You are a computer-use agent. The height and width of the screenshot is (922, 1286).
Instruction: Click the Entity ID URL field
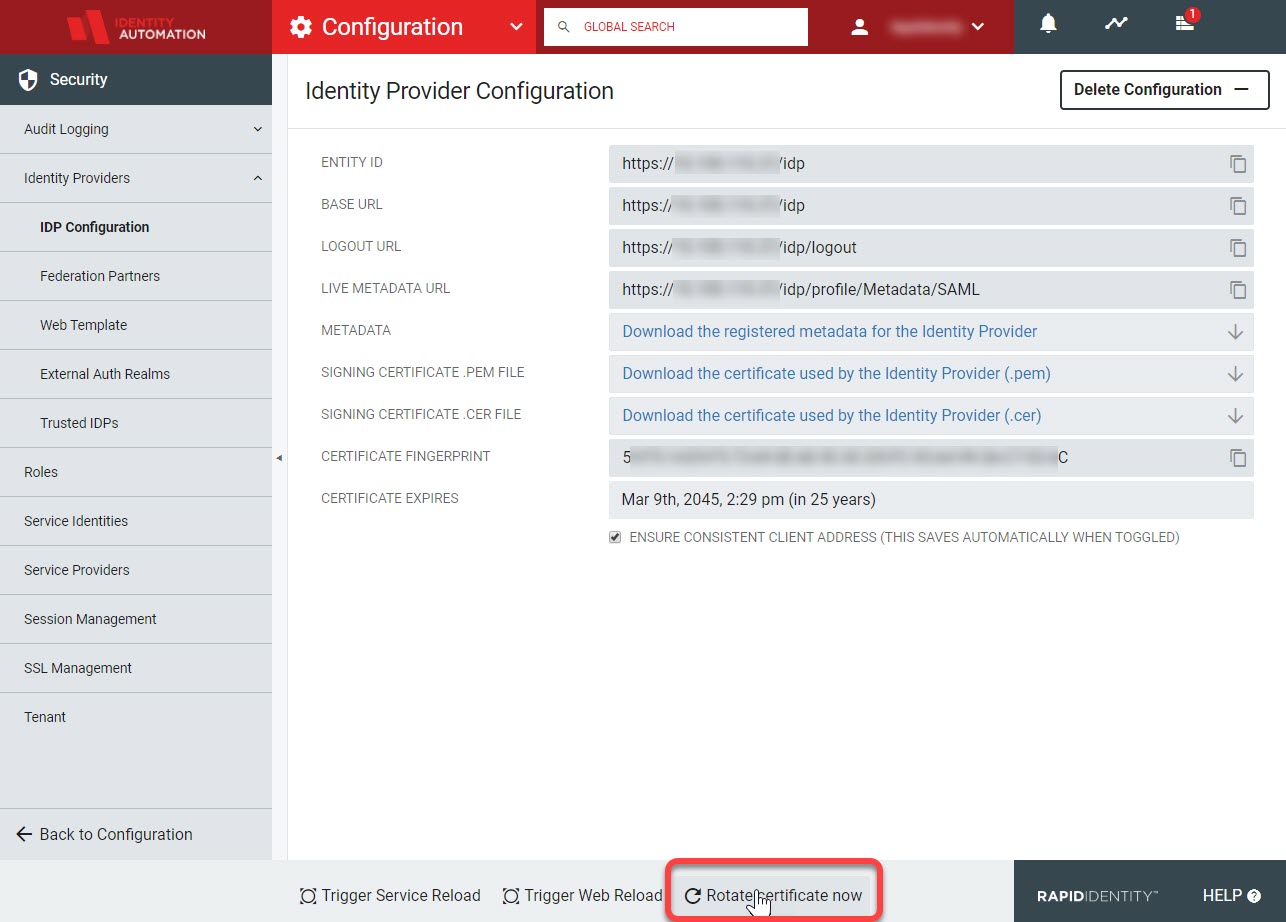coord(931,164)
